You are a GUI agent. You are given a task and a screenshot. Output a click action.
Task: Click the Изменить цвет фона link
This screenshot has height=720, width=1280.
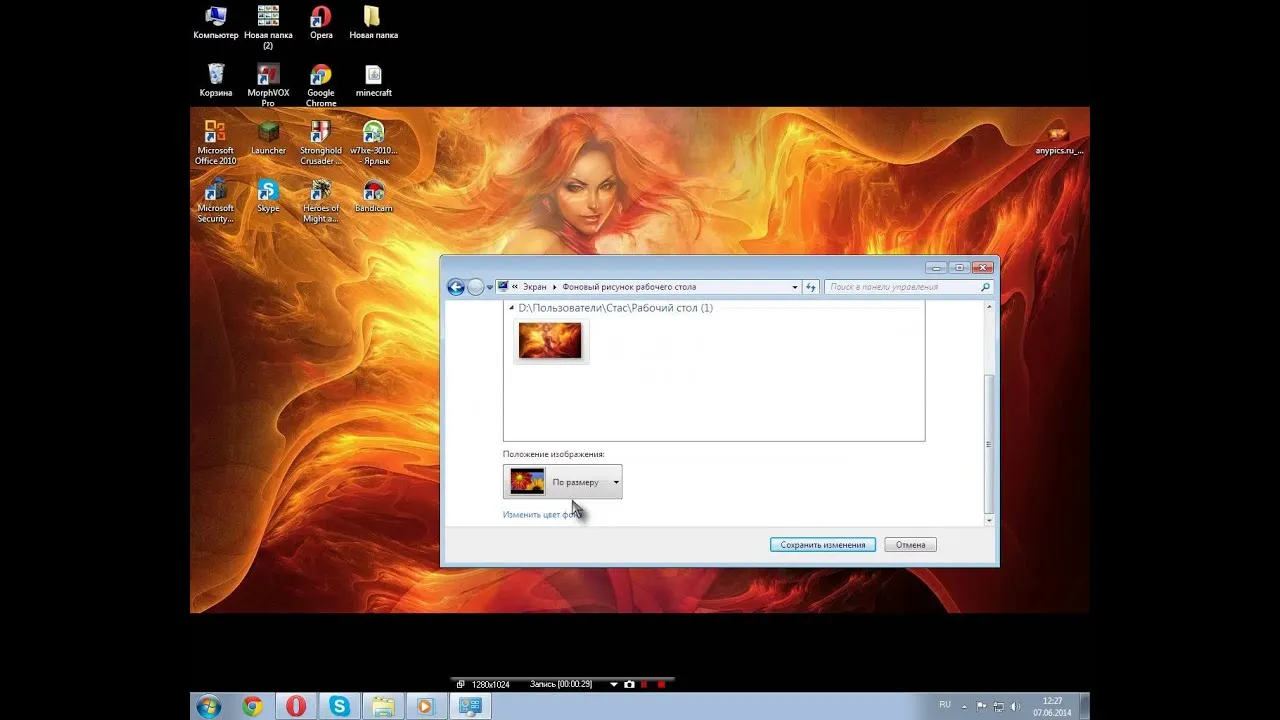(541, 514)
